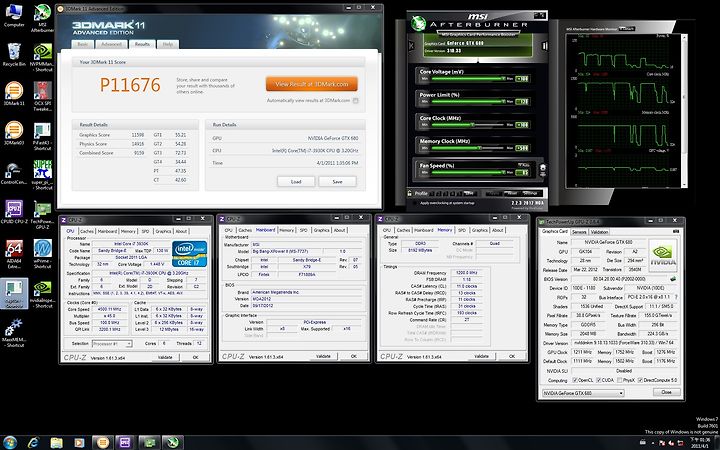
Task: Click the Detach button on hardware monitor
Action: click(626, 29)
